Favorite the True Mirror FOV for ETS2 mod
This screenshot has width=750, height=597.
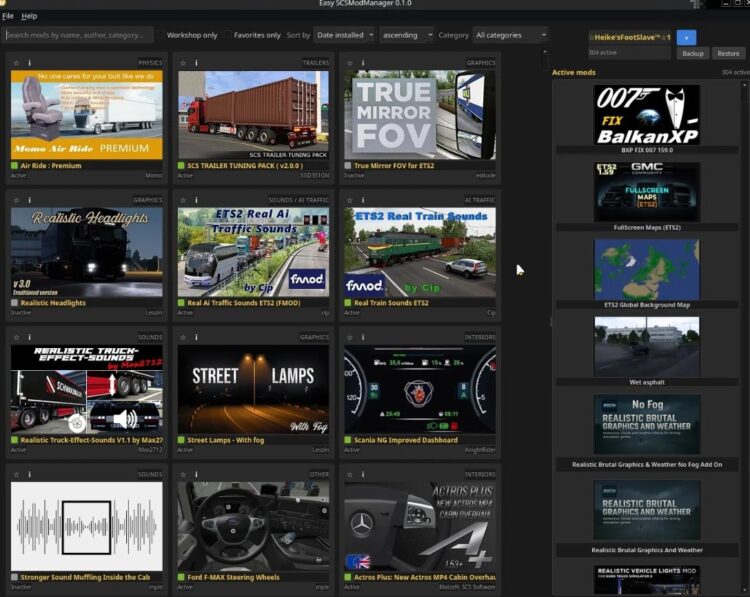click(x=350, y=63)
